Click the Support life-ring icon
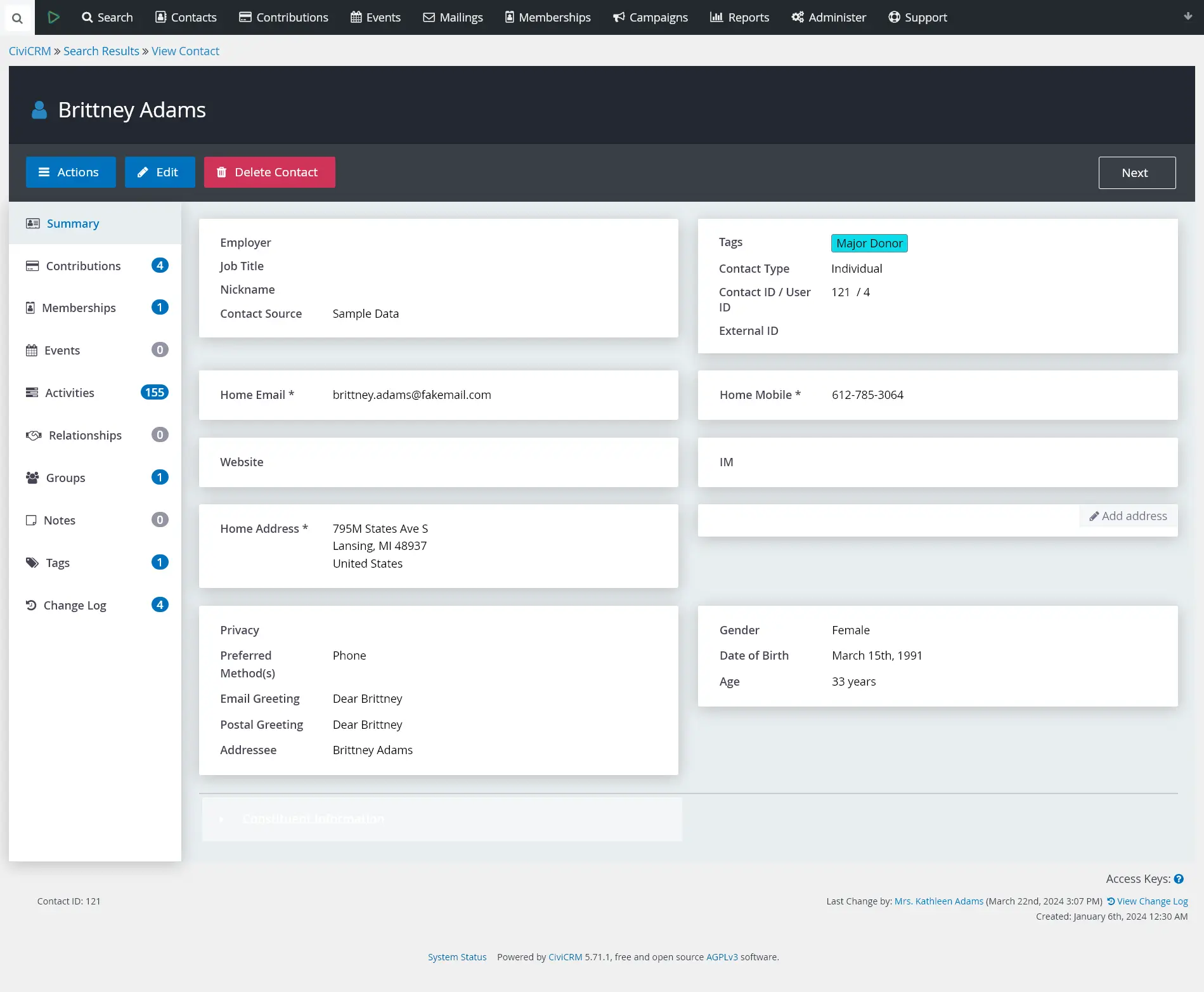 pos(894,17)
